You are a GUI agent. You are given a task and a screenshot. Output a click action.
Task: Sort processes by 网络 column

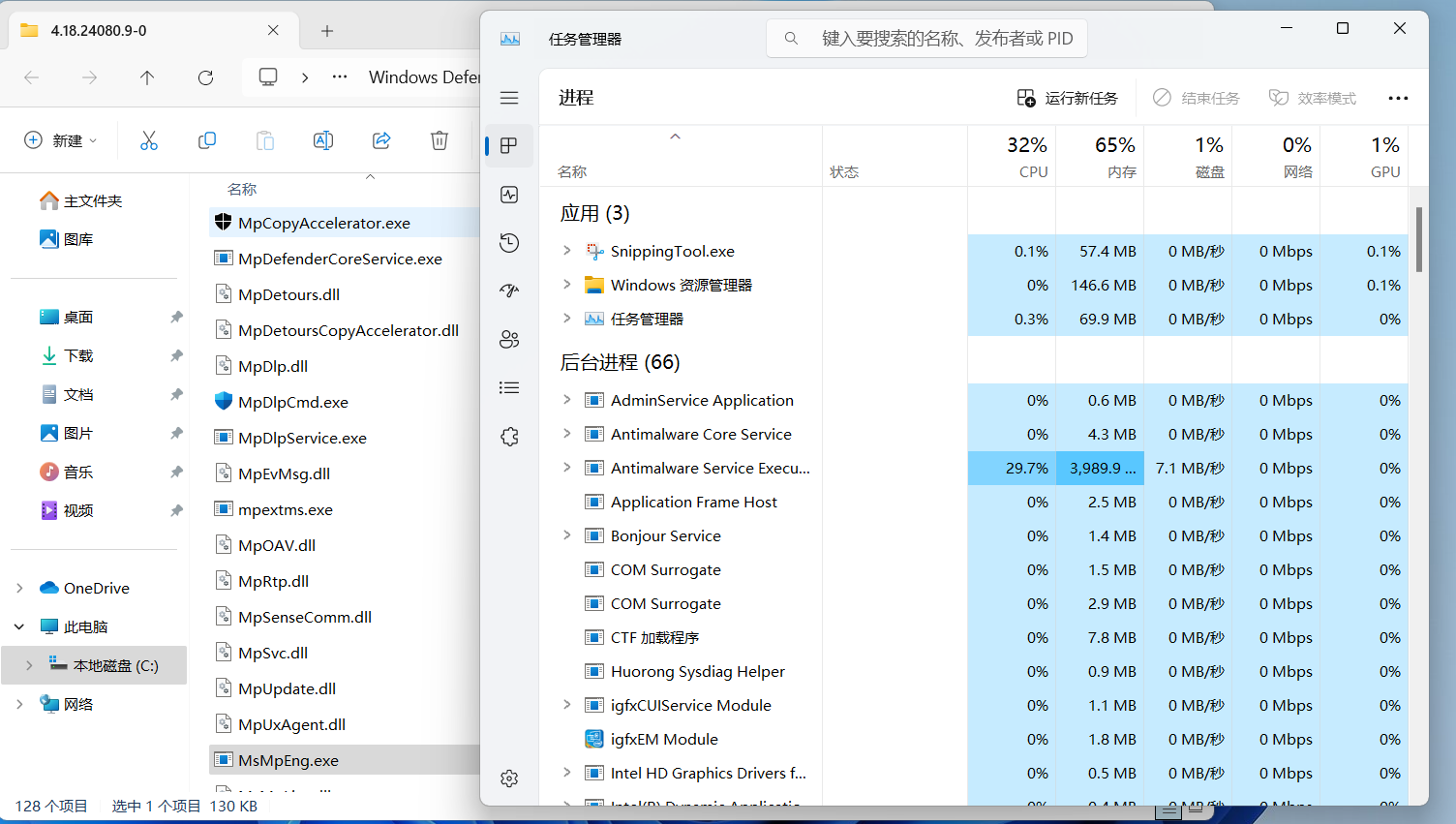pyautogui.click(x=1276, y=155)
